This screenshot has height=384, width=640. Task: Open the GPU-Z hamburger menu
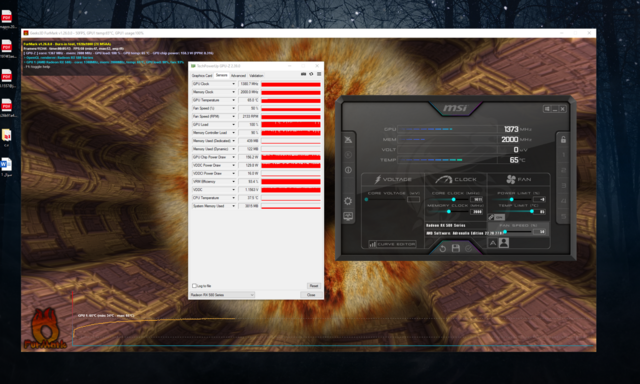pyautogui.click(x=319, y=74)
